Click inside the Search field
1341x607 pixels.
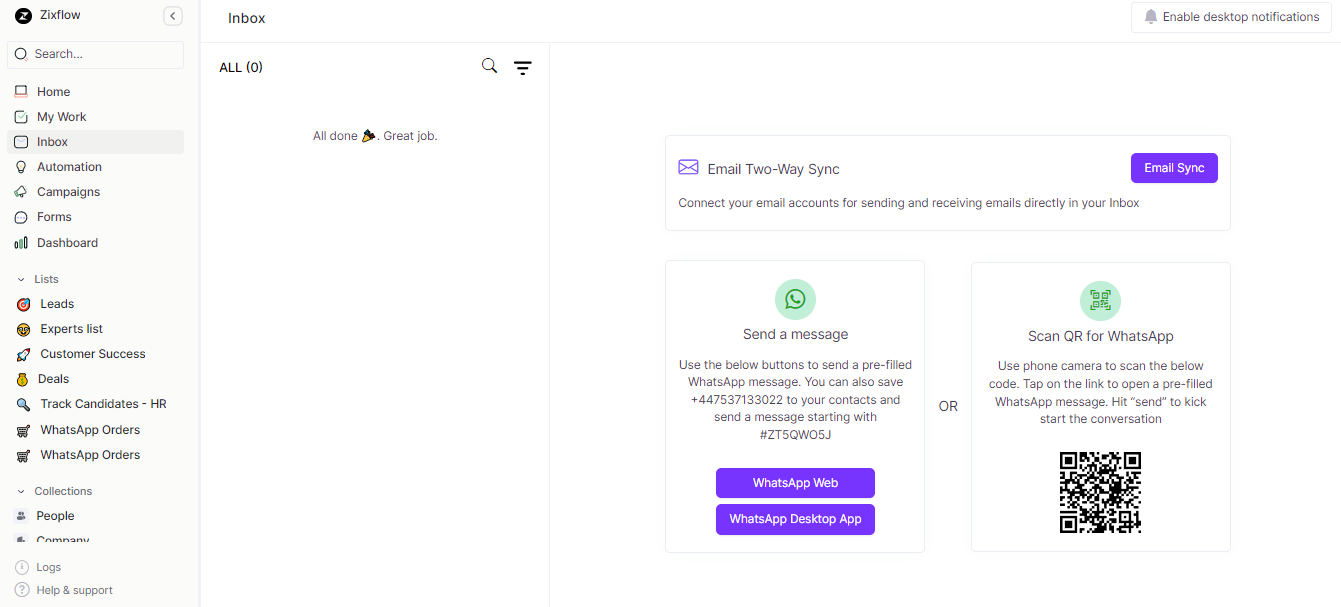pos(95,53)
